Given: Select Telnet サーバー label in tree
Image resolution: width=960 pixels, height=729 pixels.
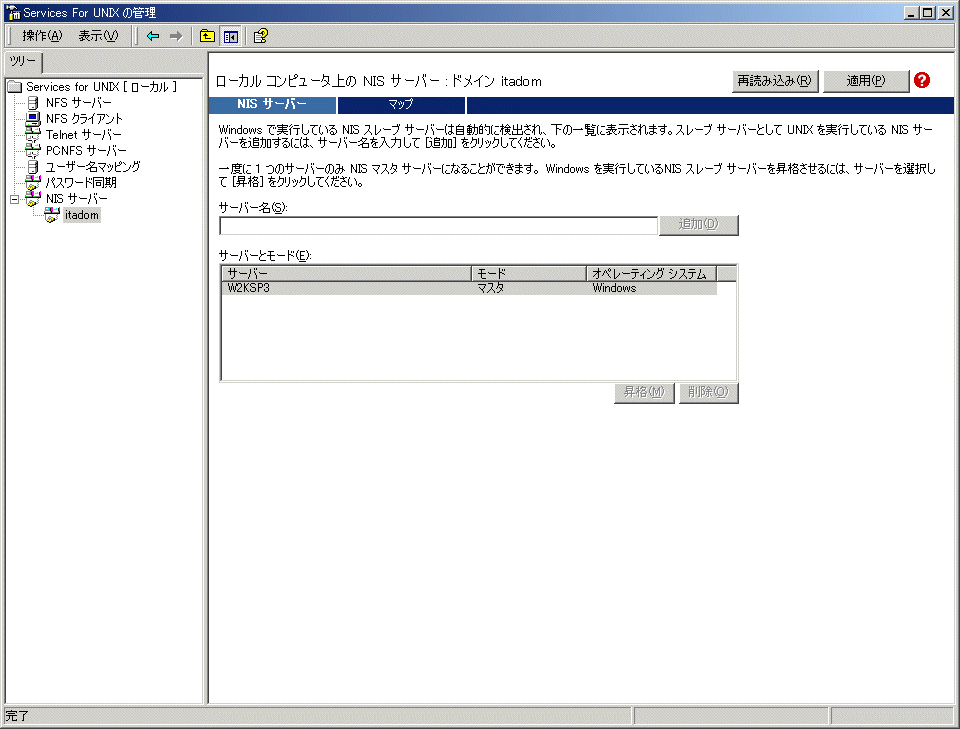Looking at the screenshot, I should 83,135.
